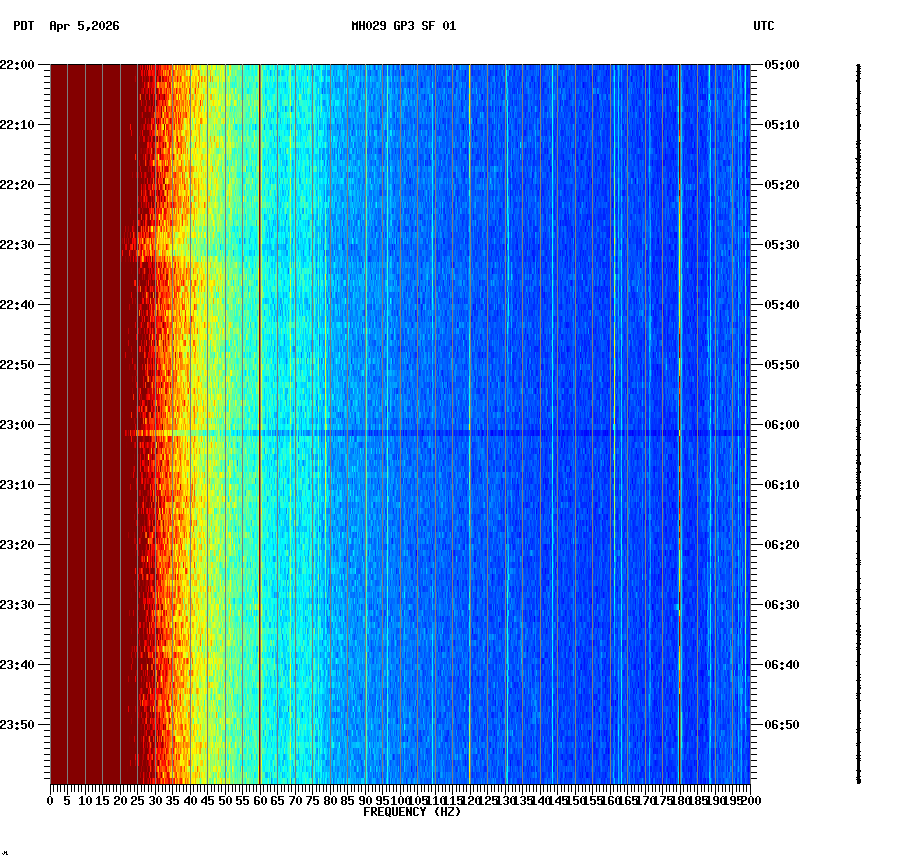Image resolution: width=902 pixels, height=864 pixels.
Task: Click the 0 Hz frequency tick label
Action: [48, 800]
